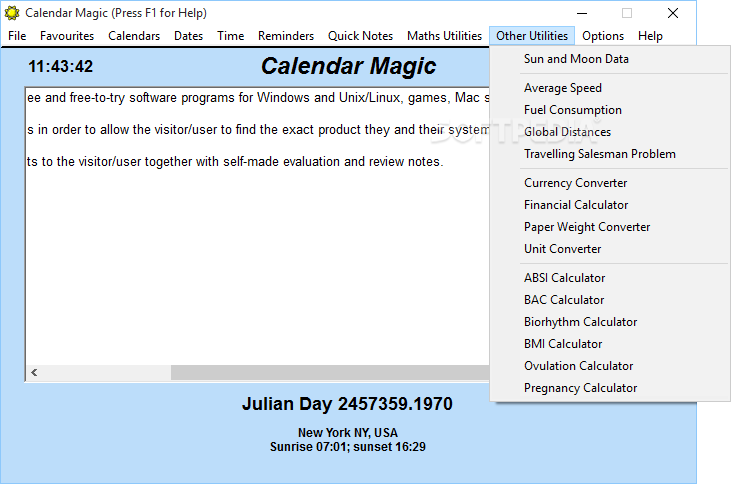
Task: Launch the Fuel Consumption utility
Action: point(610,110)
